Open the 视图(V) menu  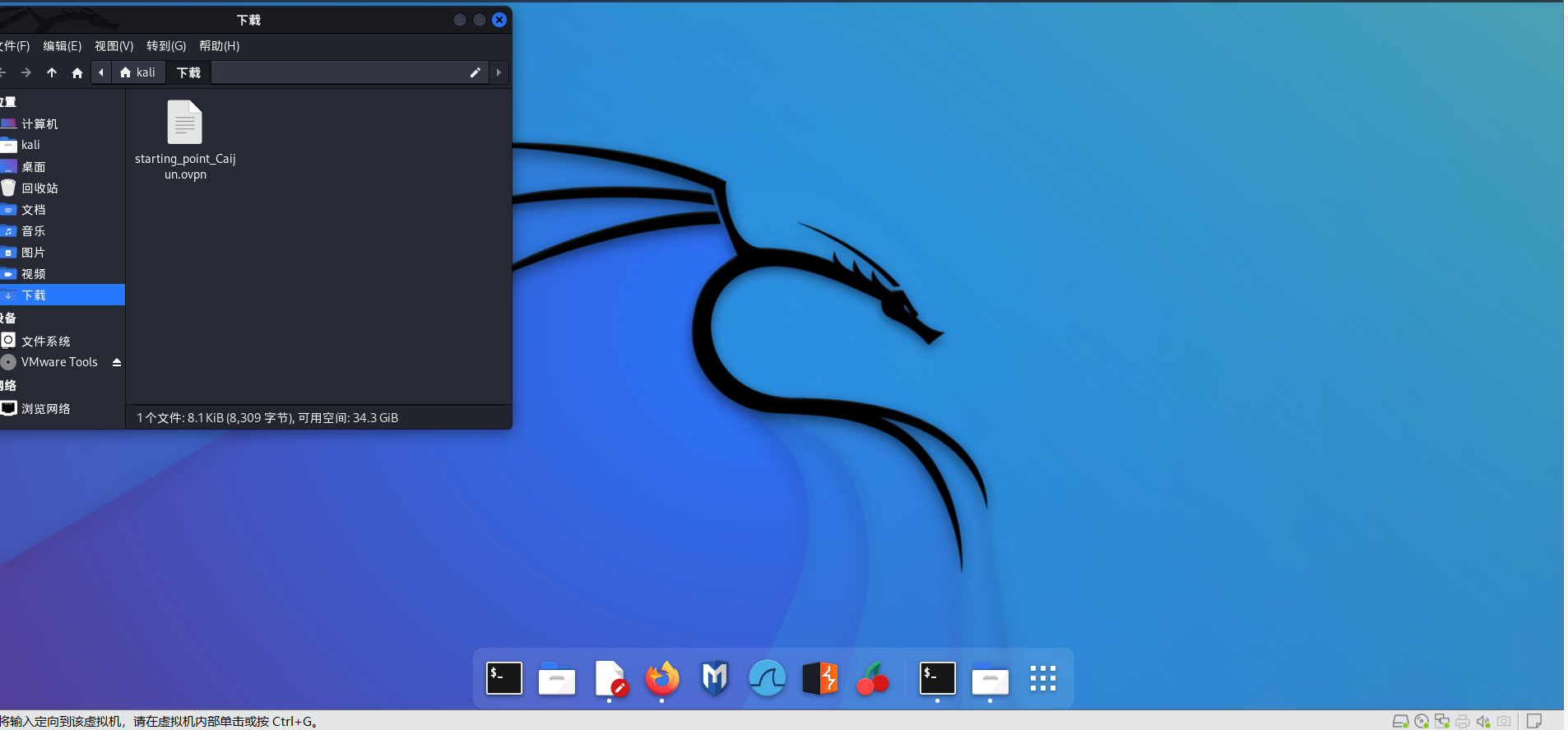point(114,46)
